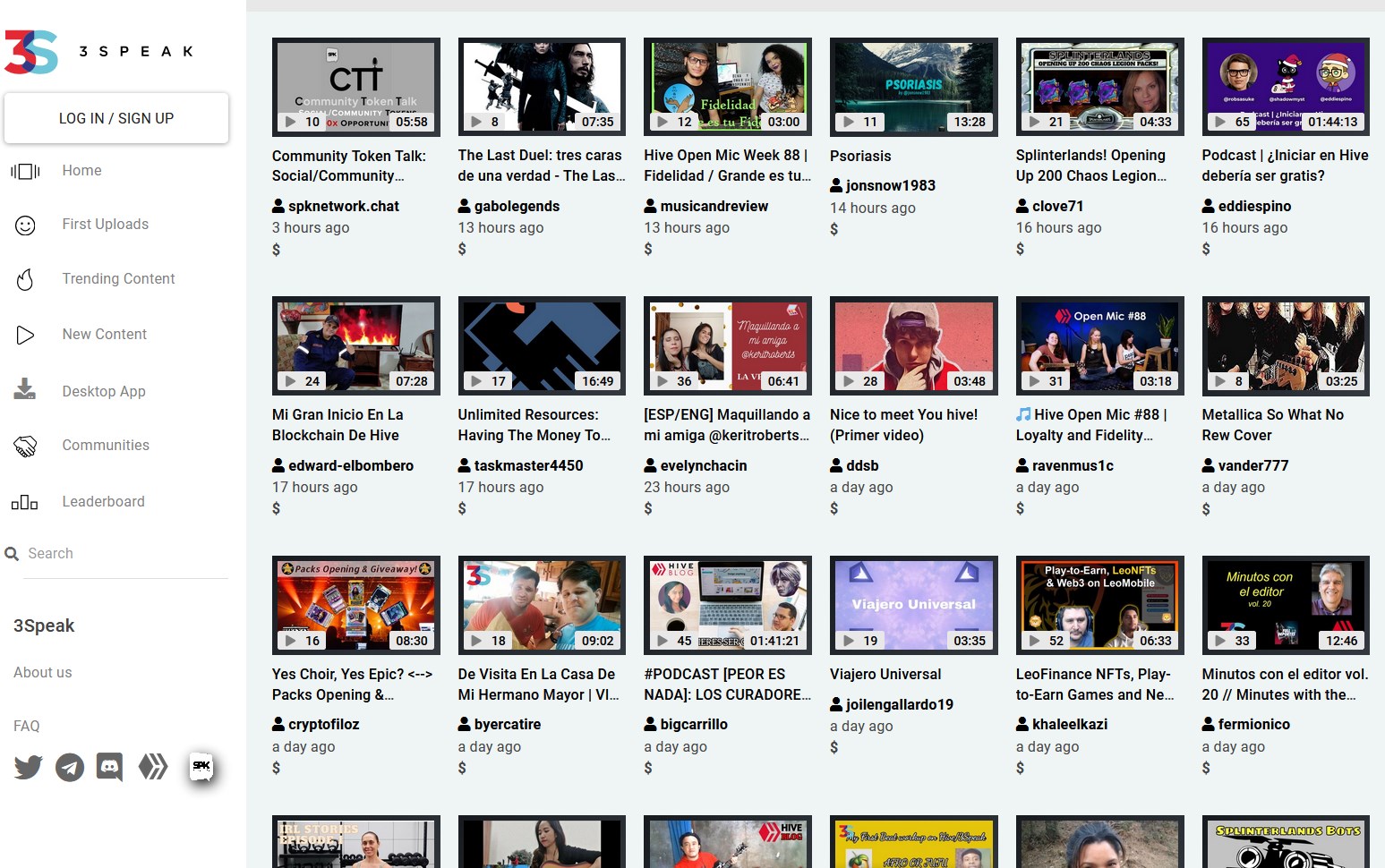
Task: Open The Last Duel video thumbnail
Action: pyautogui.click(x=542, y=87)
